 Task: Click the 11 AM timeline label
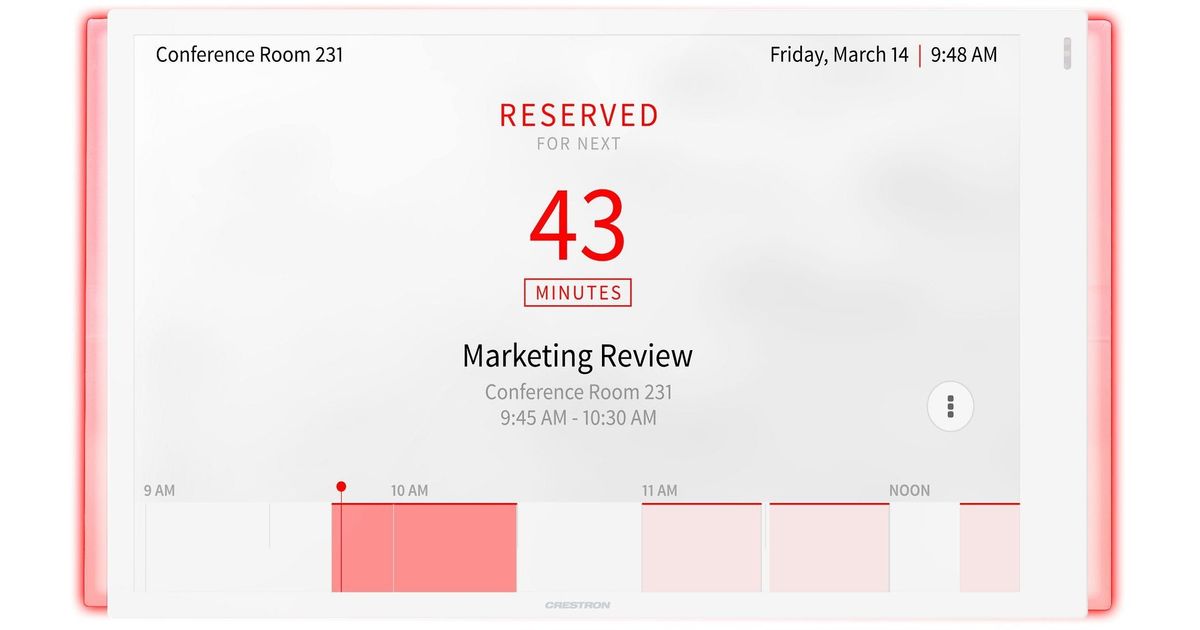(x=659, y=491)
